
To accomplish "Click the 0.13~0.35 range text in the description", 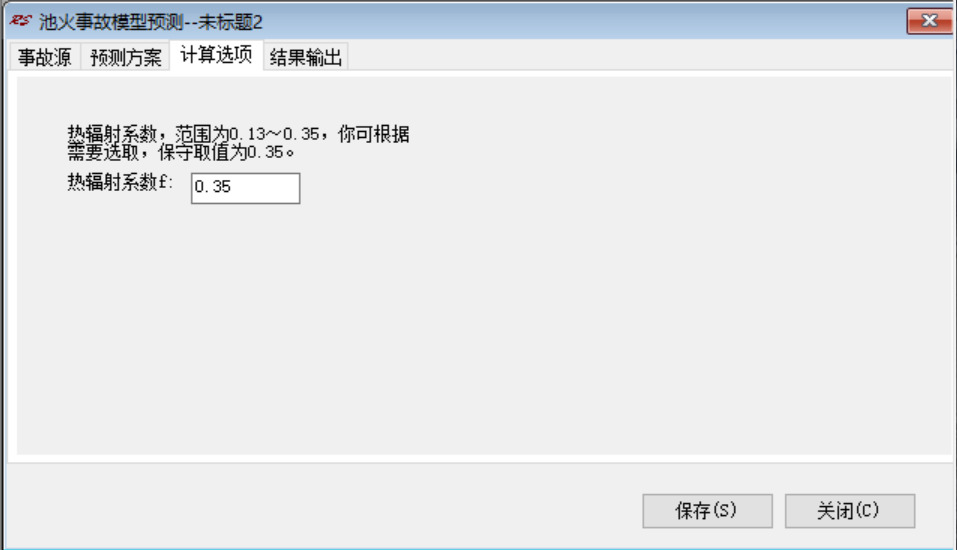I will pyautogui.click(x=274, y=134).
